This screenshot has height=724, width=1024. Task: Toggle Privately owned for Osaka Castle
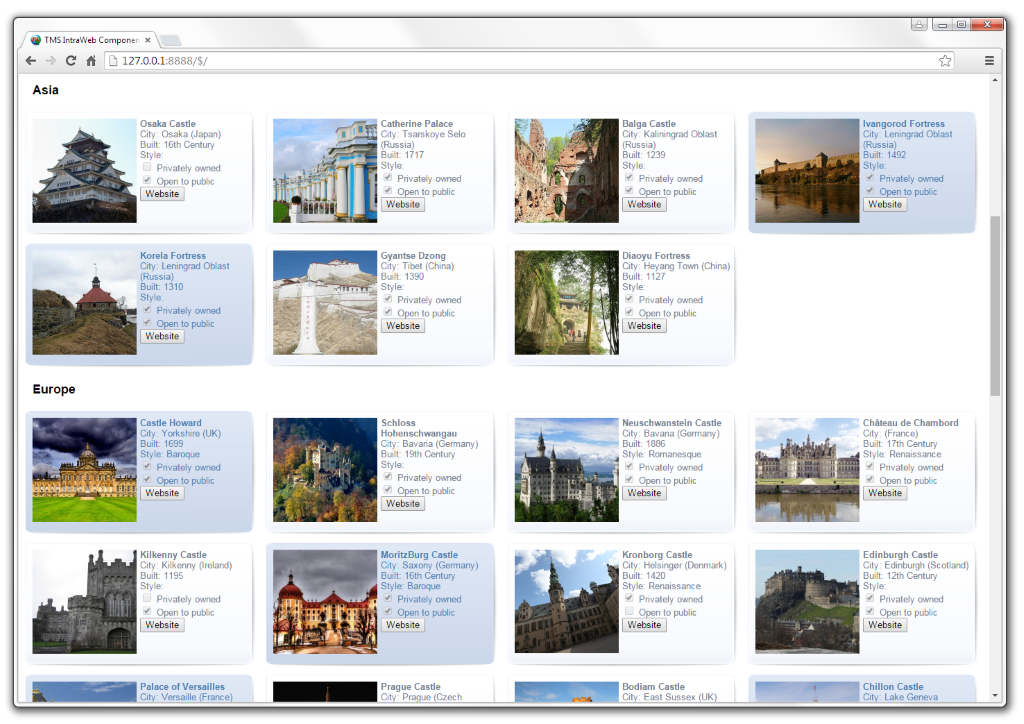(147, 168)
